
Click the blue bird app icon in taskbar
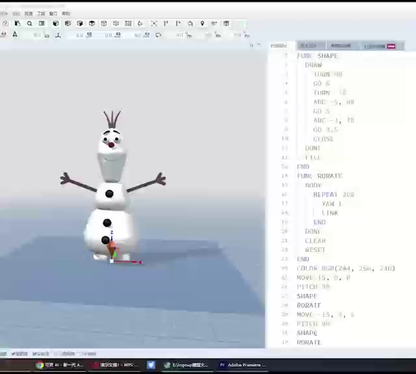tap(151, 365)
